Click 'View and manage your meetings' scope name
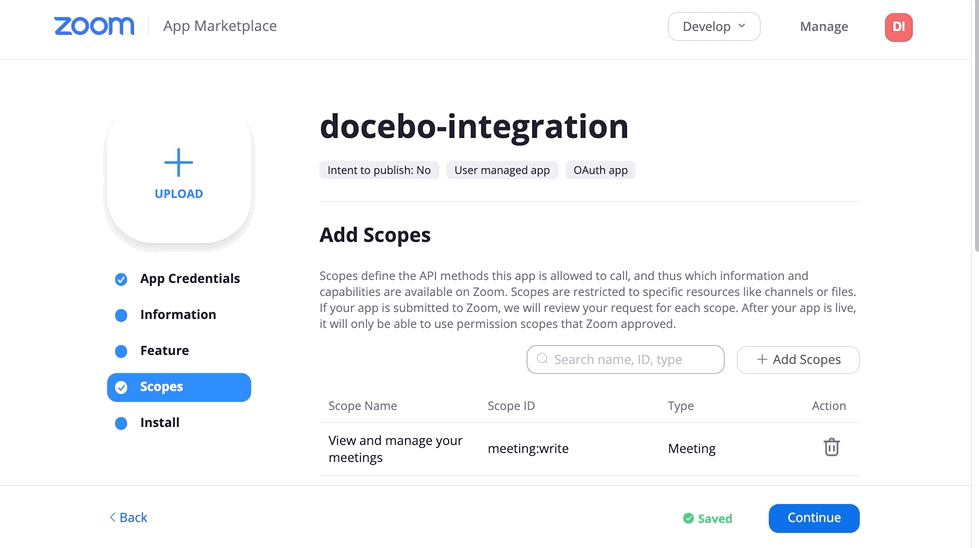Viewport: 979px width, 548px height. [395, 449]
